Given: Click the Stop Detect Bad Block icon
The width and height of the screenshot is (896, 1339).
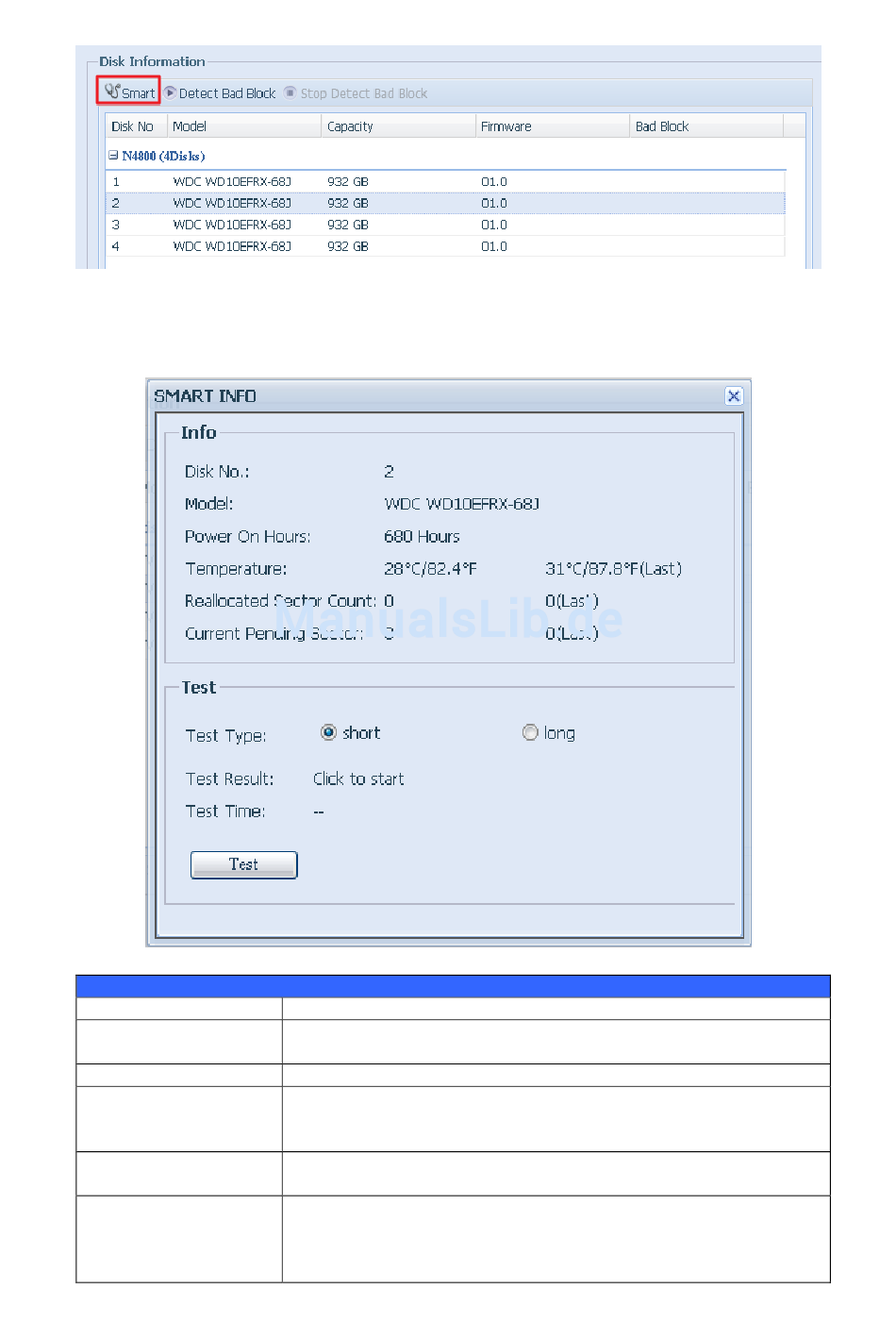Looking at the screenshot, I should coord(290,92).
